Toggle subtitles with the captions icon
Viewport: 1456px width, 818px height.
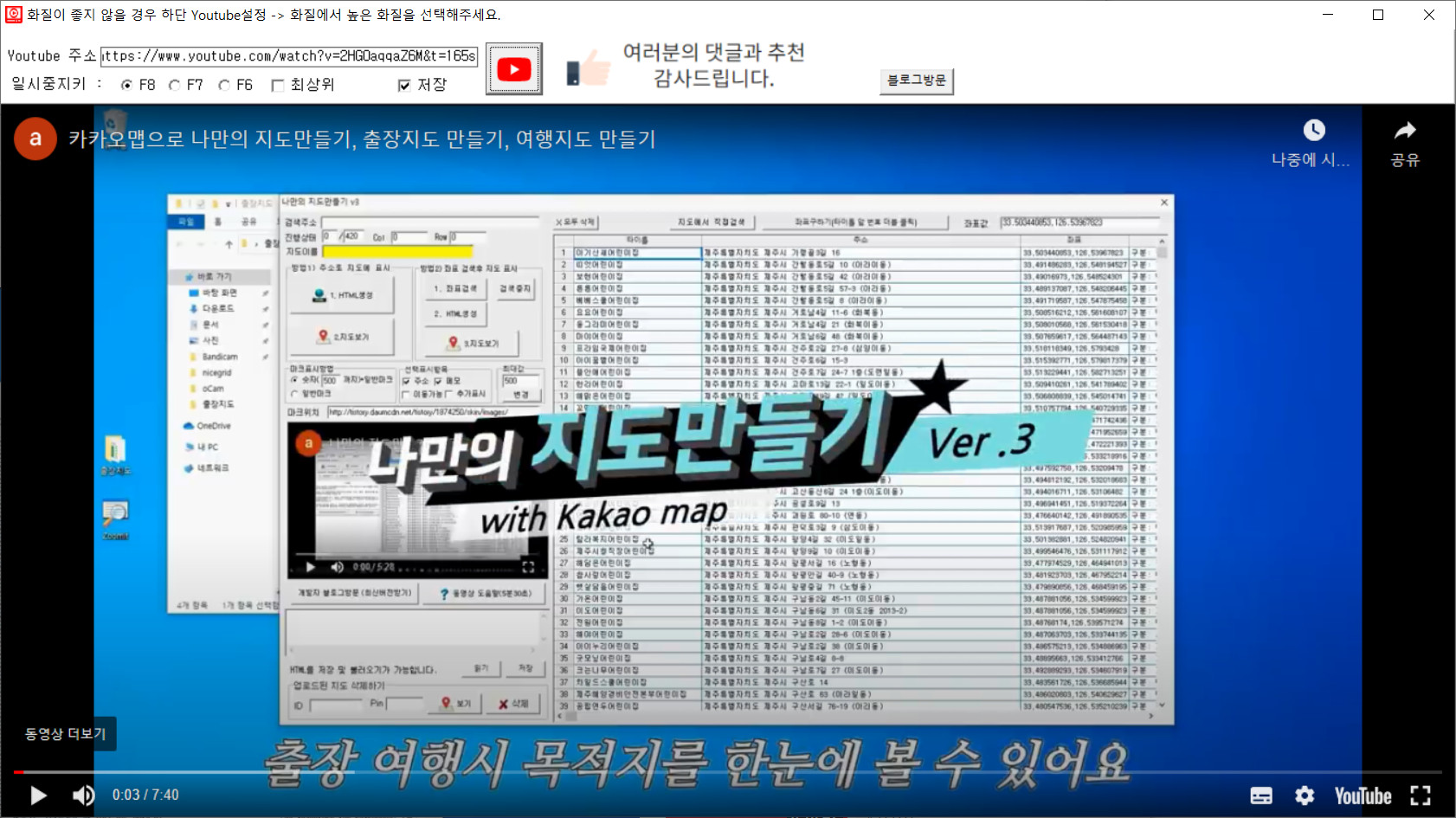coord(1261,795)
